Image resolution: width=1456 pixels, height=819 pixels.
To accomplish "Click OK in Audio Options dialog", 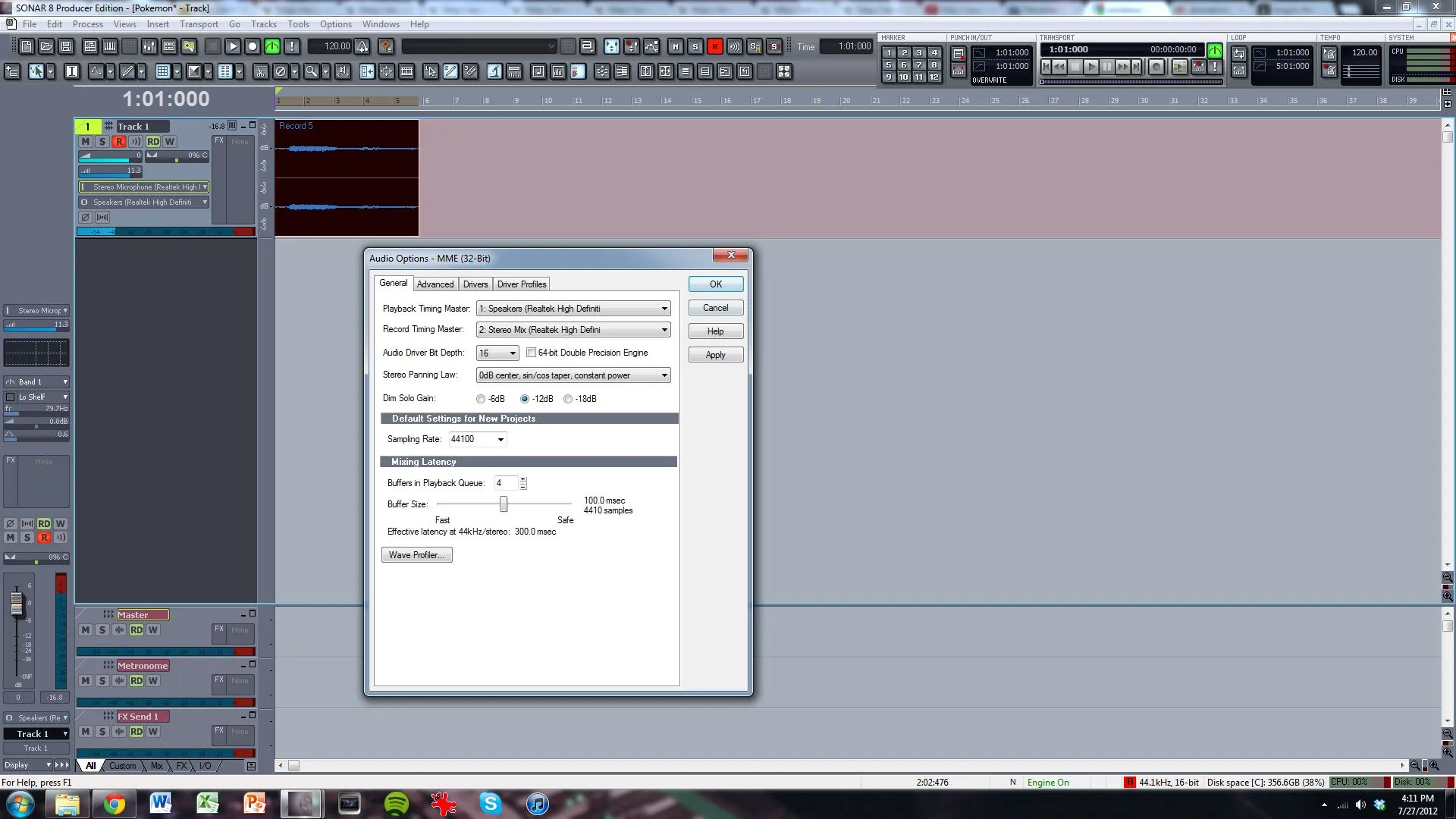I will pyautogui.click(x=716, y=284).
